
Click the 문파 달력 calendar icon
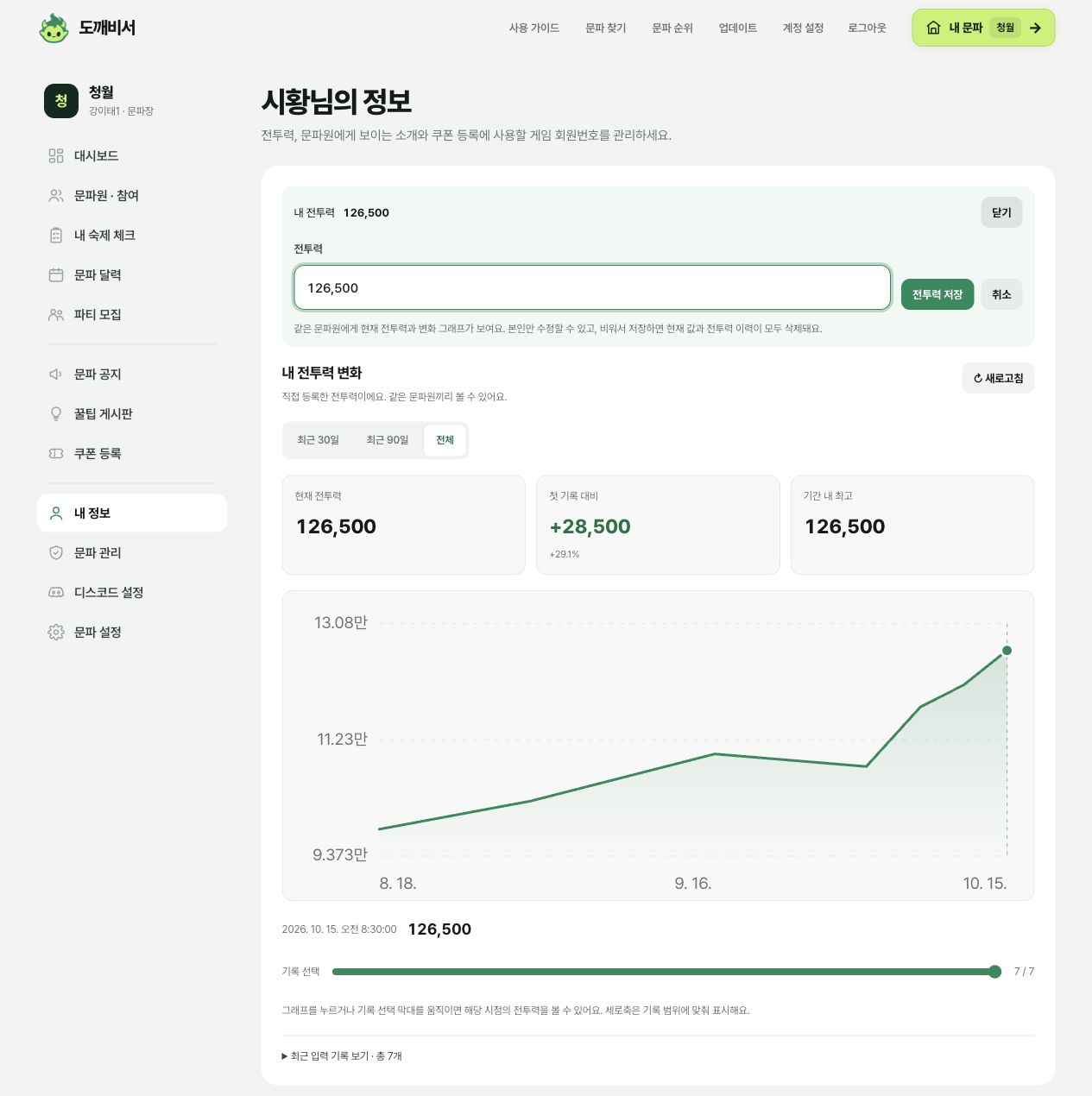56,274
